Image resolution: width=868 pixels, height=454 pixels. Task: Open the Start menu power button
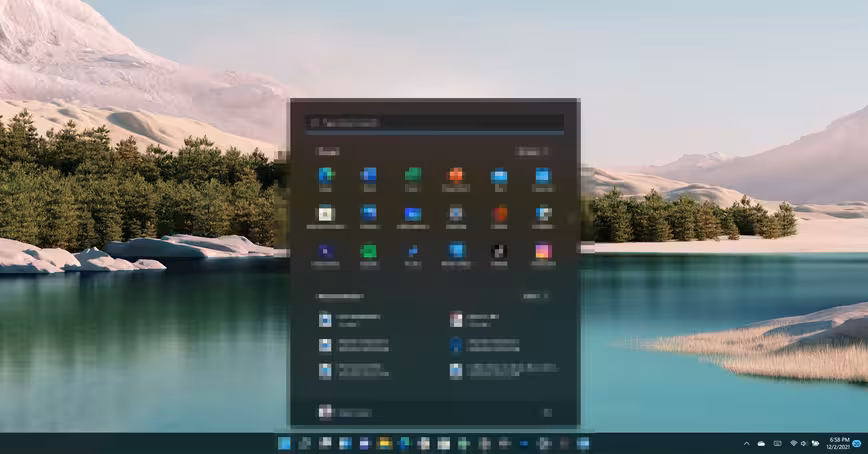point(547,412)
